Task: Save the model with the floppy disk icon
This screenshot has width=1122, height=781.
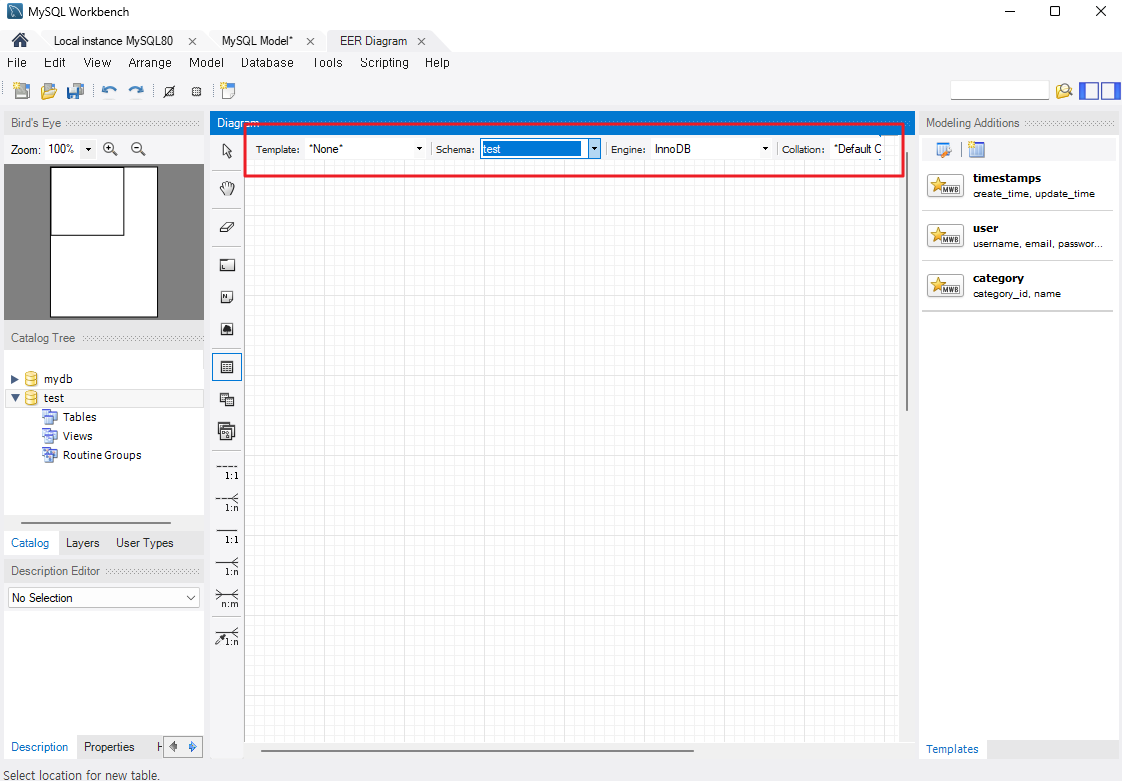Action: 75,91
